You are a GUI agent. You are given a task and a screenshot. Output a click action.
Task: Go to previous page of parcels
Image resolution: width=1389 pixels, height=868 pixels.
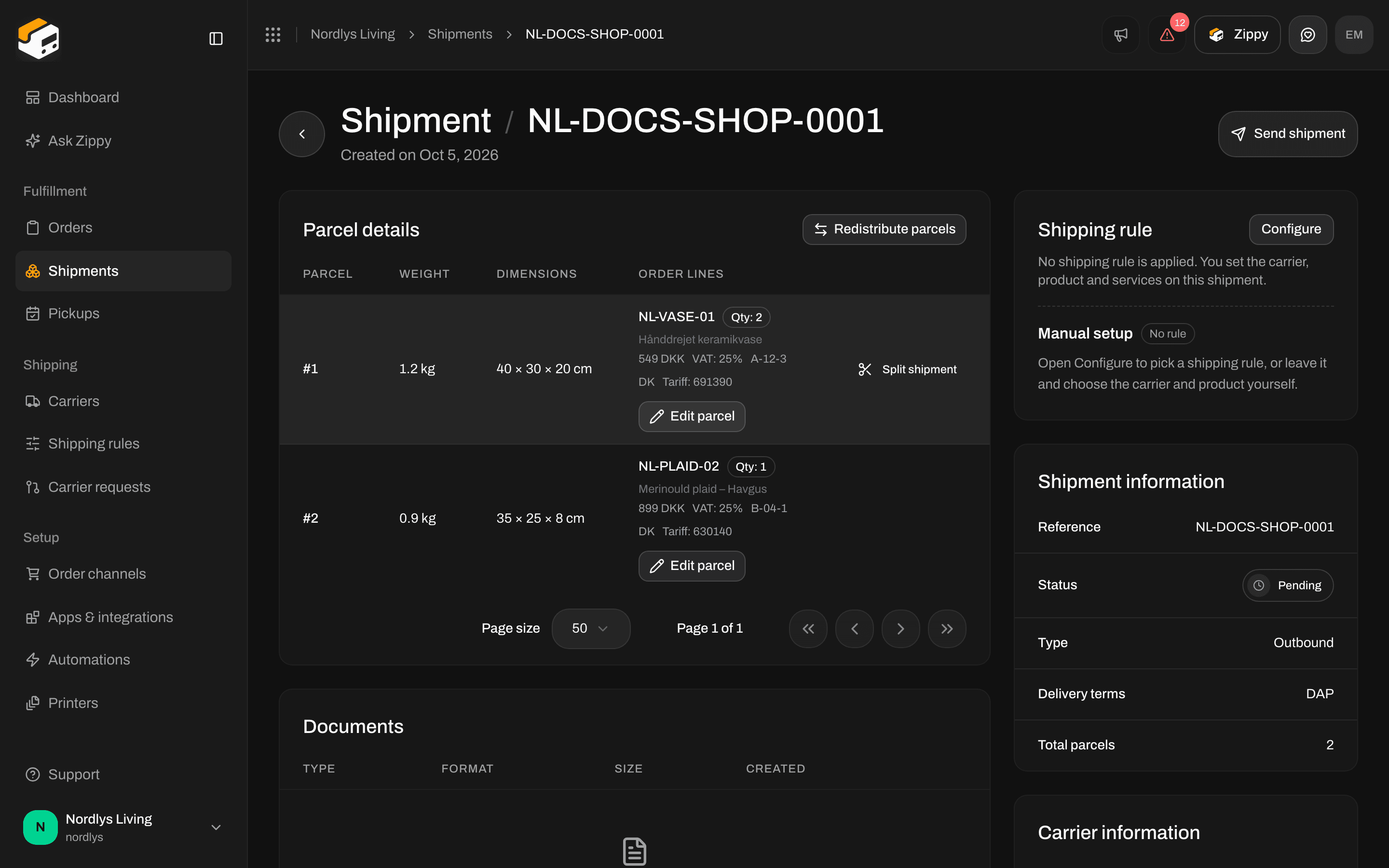[x=855, y=629]
